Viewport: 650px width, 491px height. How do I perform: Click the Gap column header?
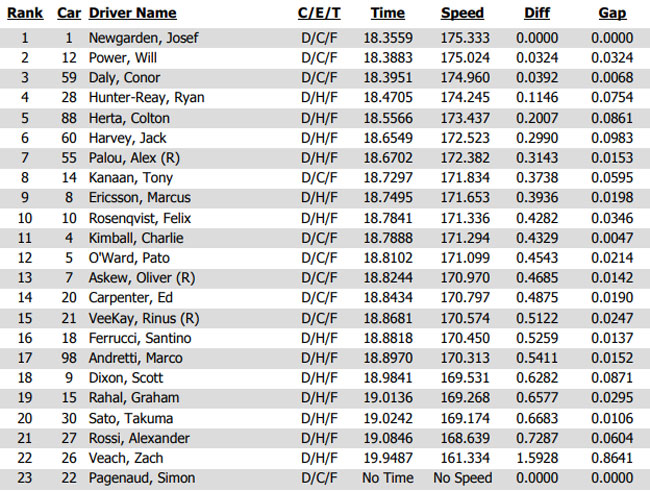612,13
